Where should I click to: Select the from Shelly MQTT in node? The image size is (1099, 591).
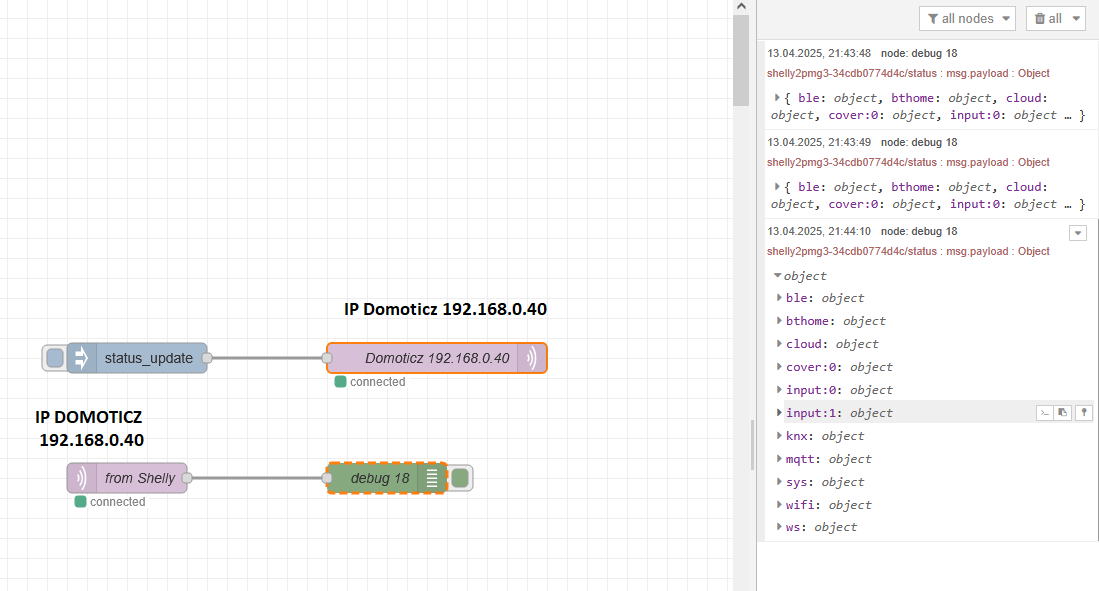(x=127, y=478)
